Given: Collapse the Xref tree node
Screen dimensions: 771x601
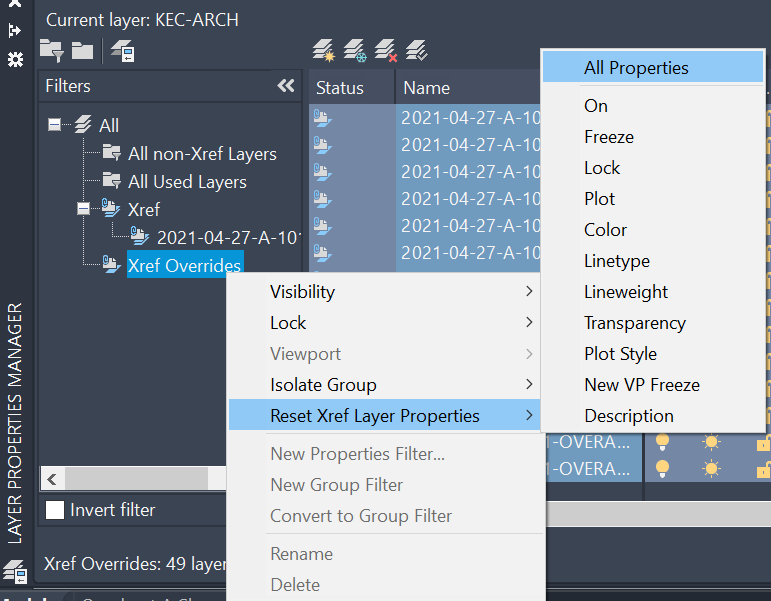Looking at the screenshot, I should click(x=84, y=209).
